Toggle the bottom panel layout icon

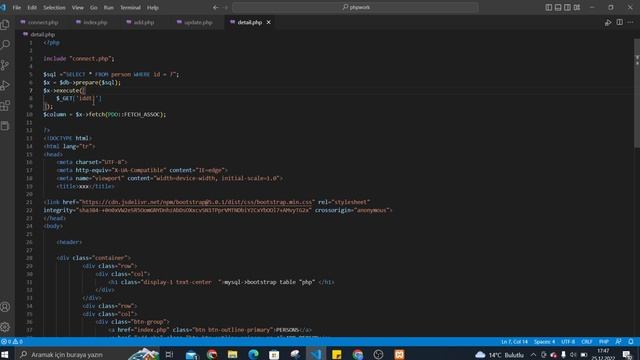point(558,7)
